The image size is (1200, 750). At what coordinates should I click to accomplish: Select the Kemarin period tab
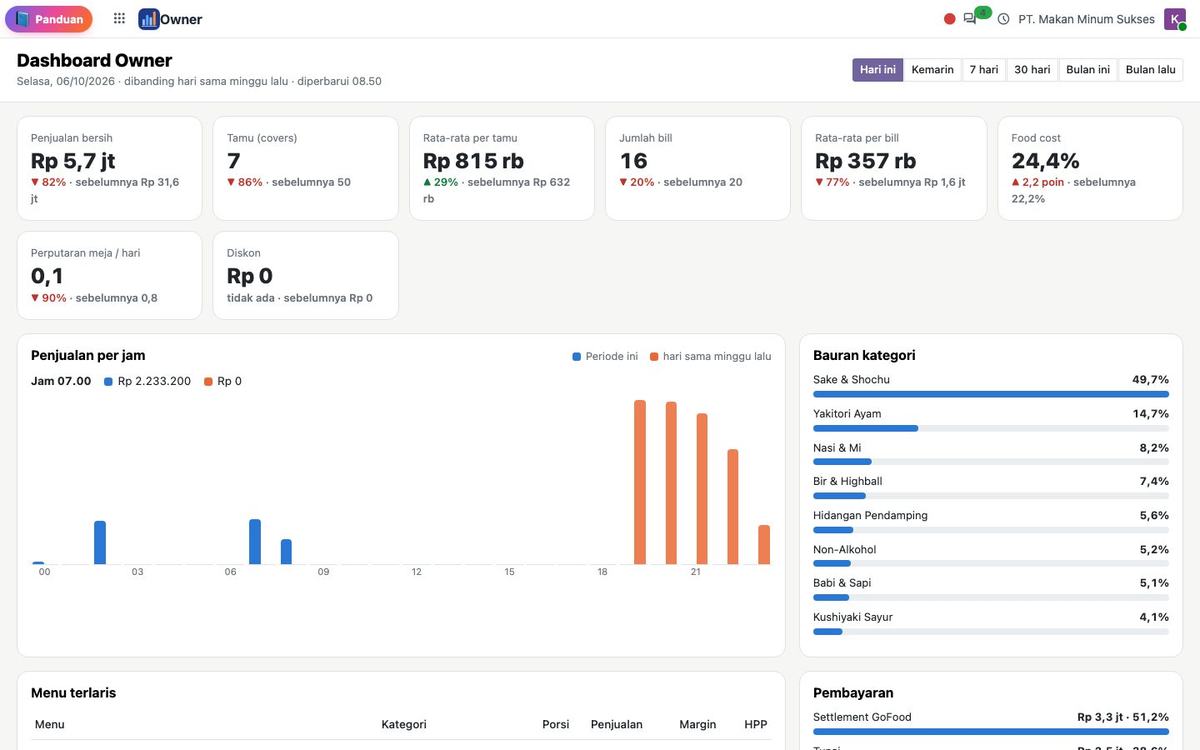pos(933,70)
